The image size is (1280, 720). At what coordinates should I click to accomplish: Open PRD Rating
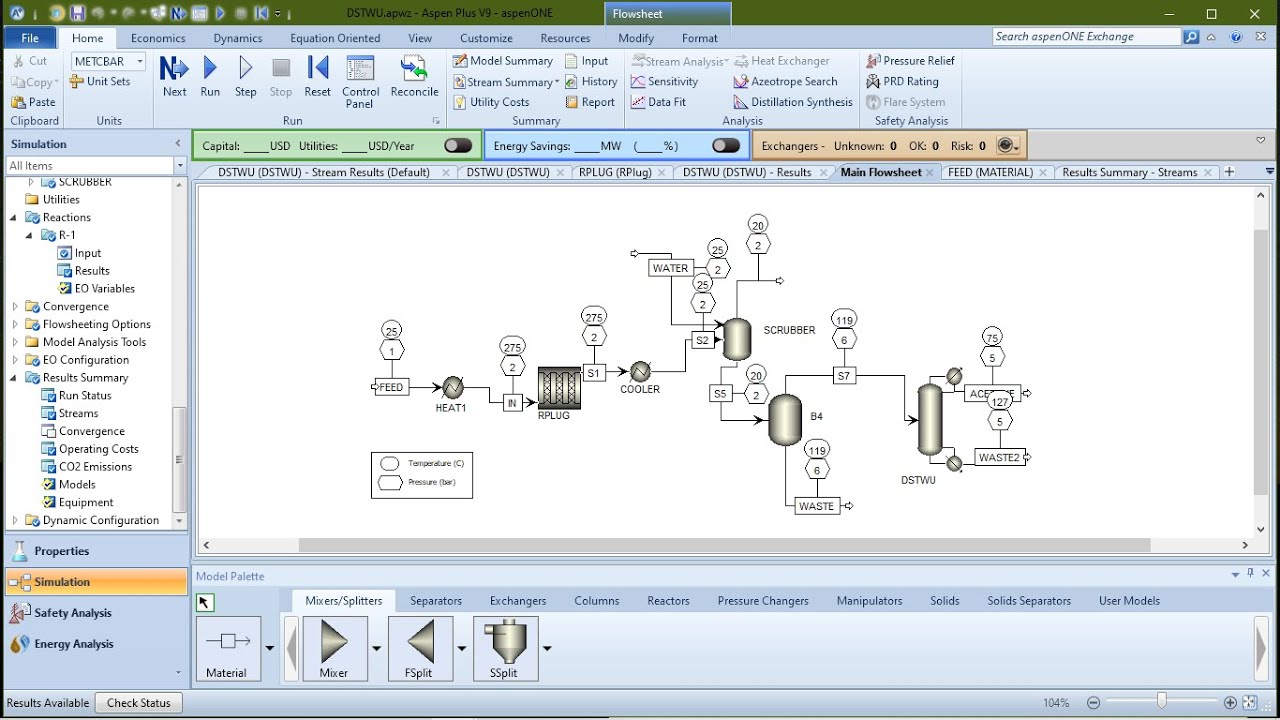pos(903,82)
